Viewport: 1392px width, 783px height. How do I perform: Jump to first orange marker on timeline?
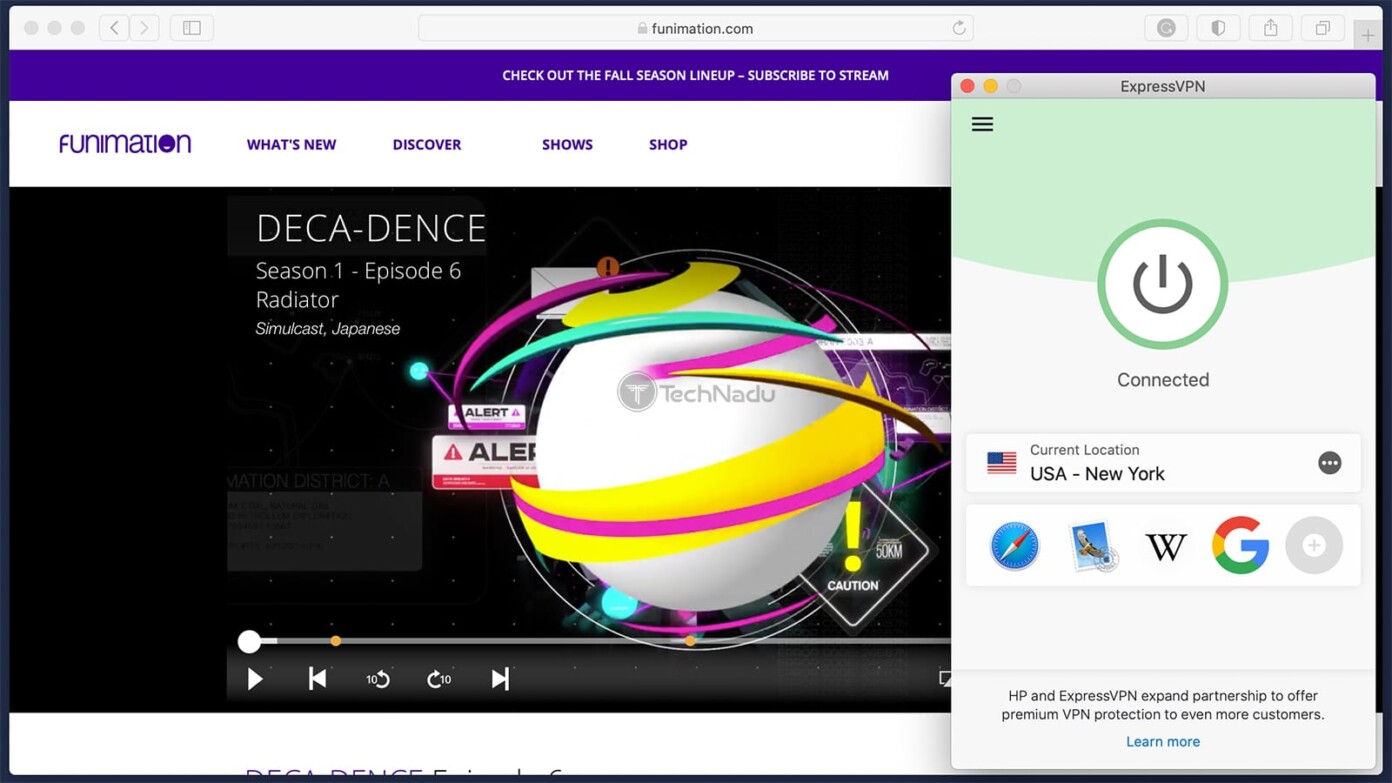(336, 641)
